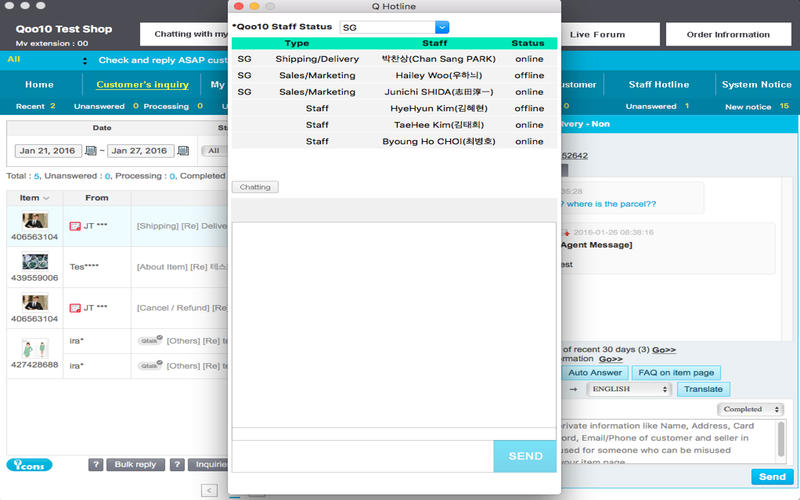Click Bulk reply button
This screenshot has height=500, width=800.
pyautogui.click(x=135, y=464)
